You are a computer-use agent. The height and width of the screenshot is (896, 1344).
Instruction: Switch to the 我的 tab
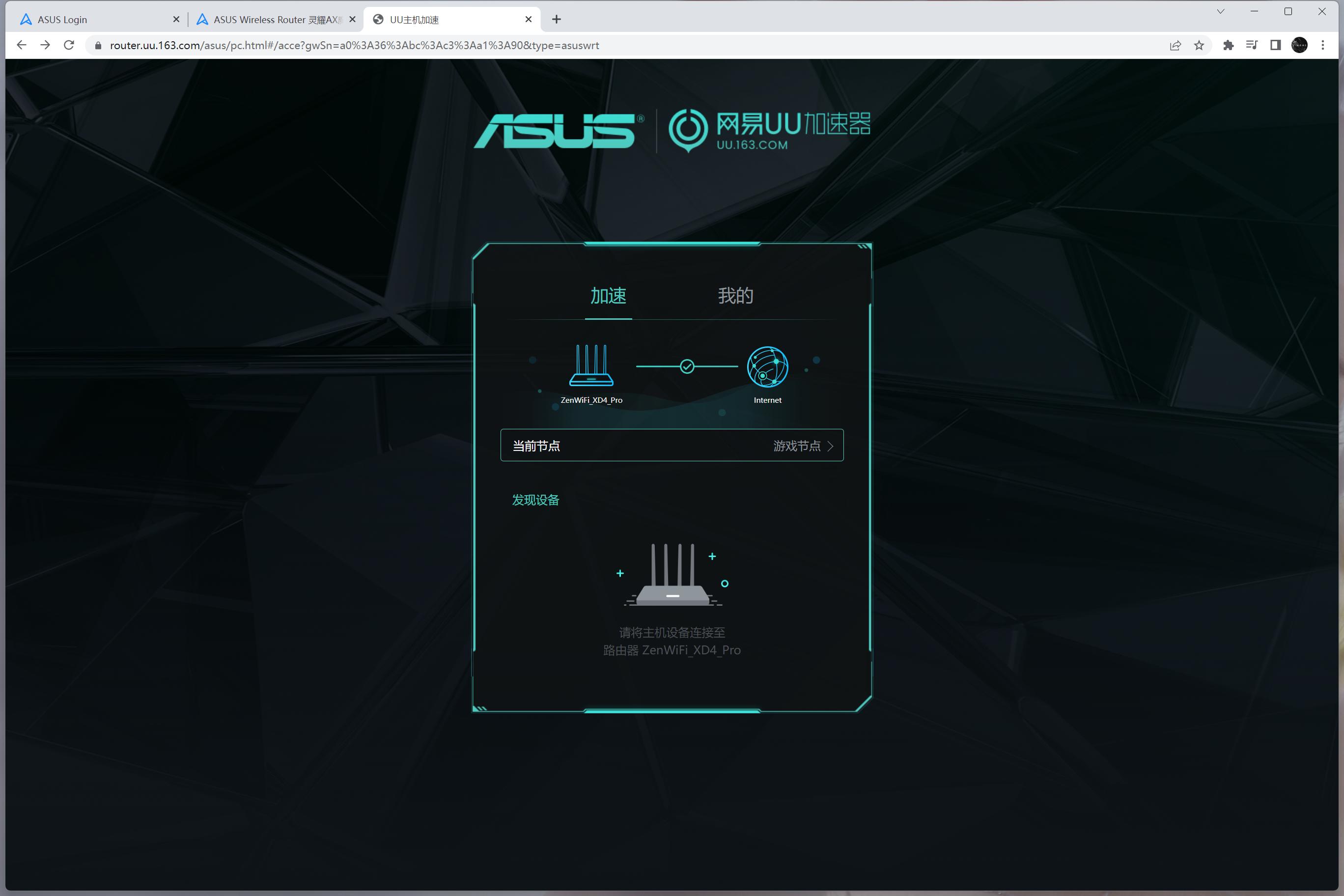pos(735,296)
